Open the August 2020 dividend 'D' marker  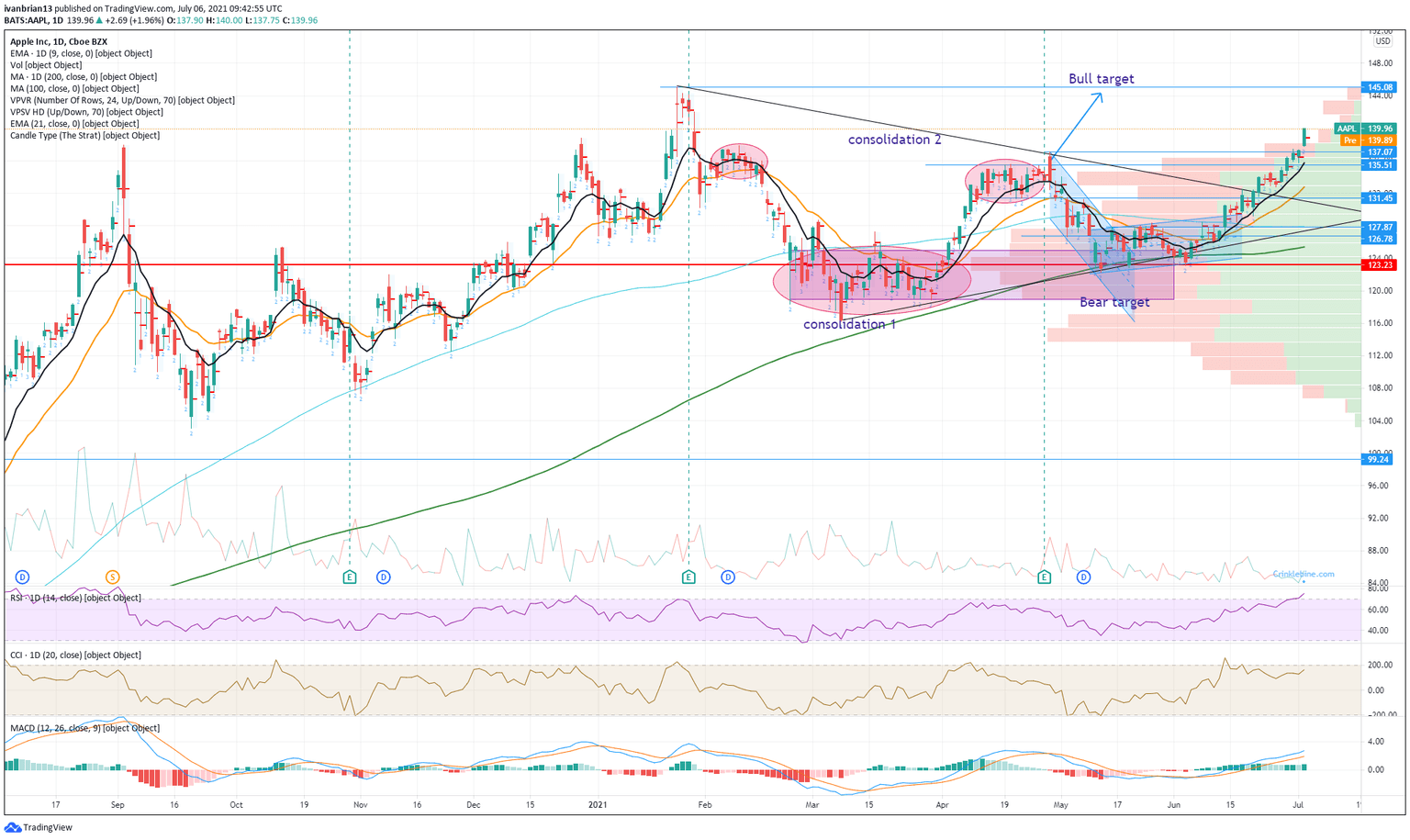[x=22, y=577]
